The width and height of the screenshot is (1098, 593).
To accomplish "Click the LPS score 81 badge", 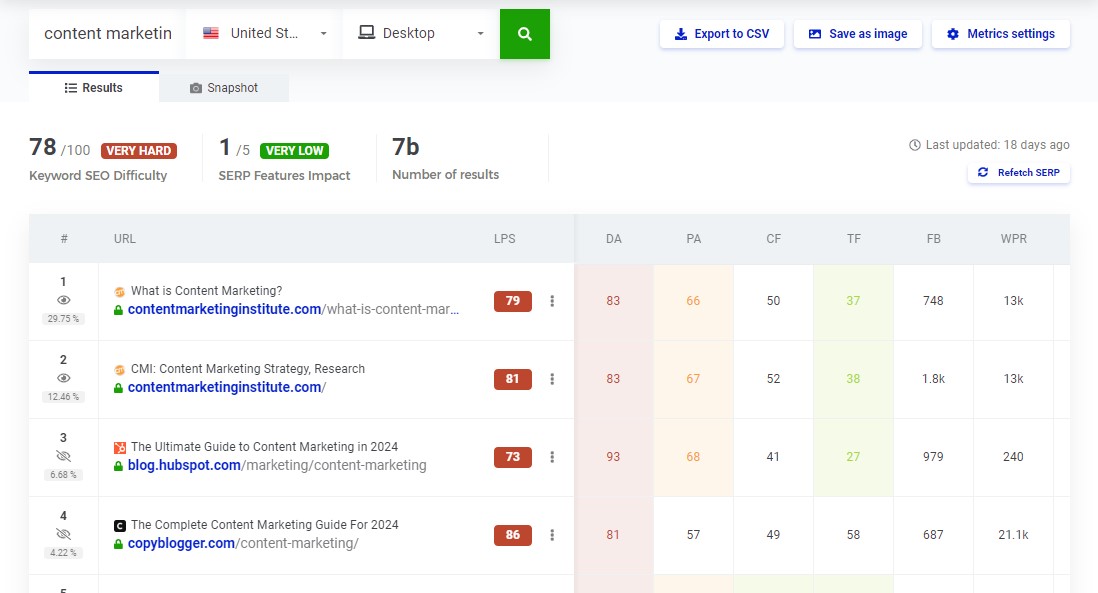I will point(513,379).
